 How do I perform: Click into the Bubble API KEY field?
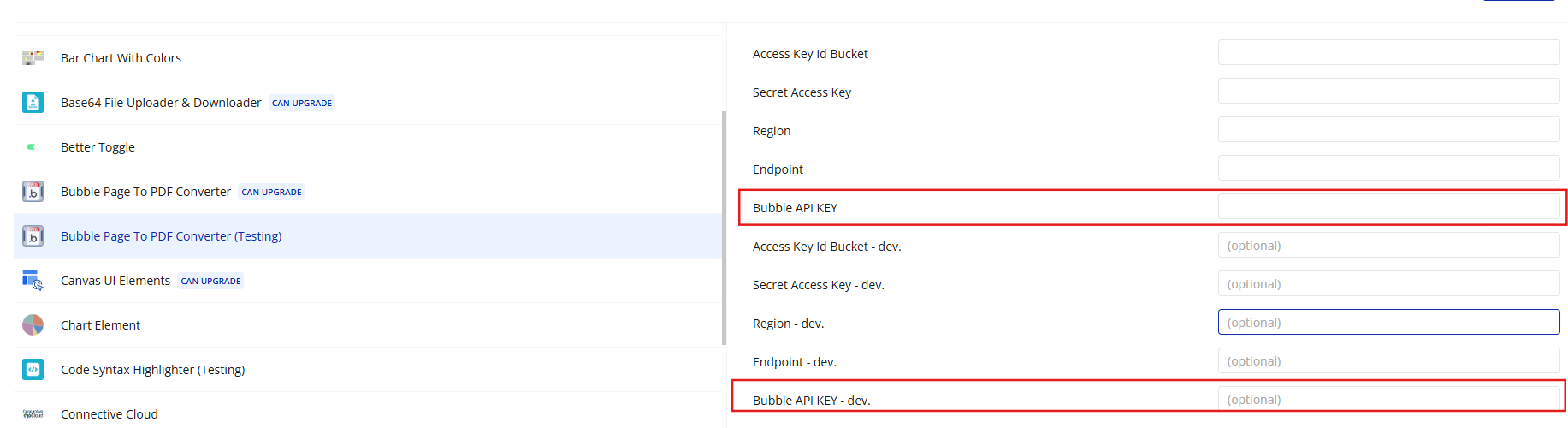point(1388,207)
